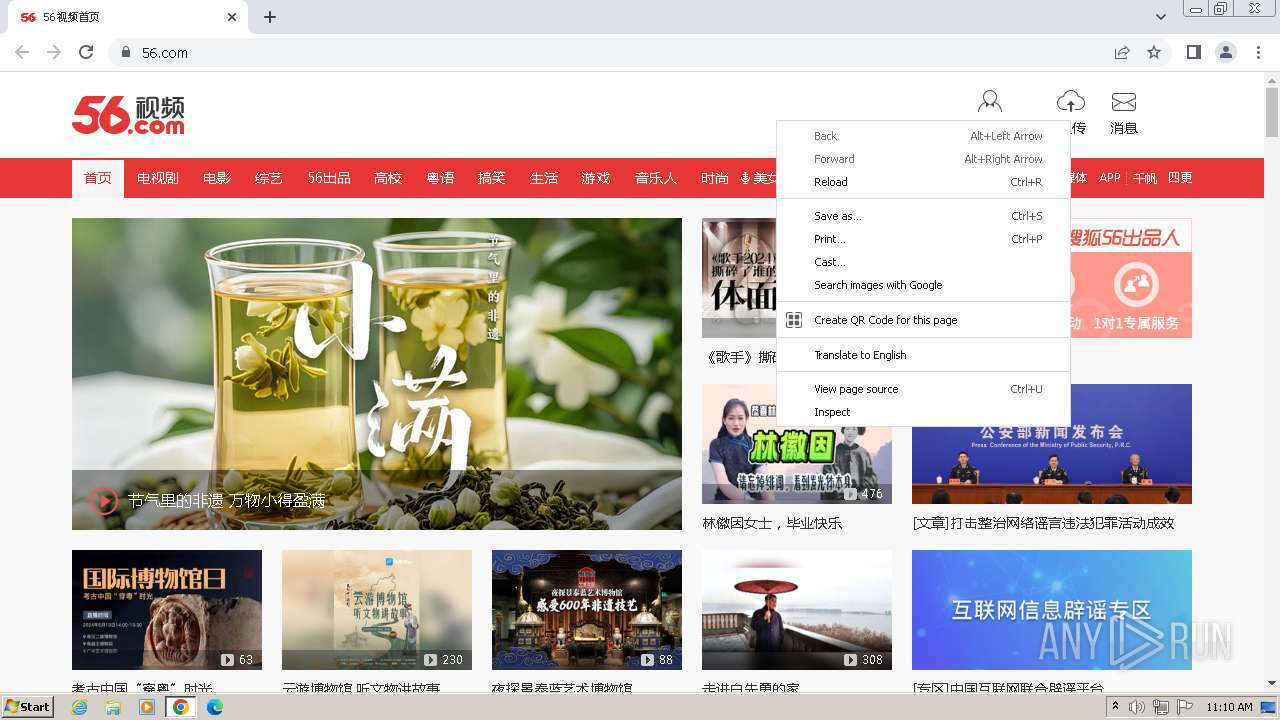
Task: Open Microsoft Edge from taskbar
Action: (x=214, y=707)
